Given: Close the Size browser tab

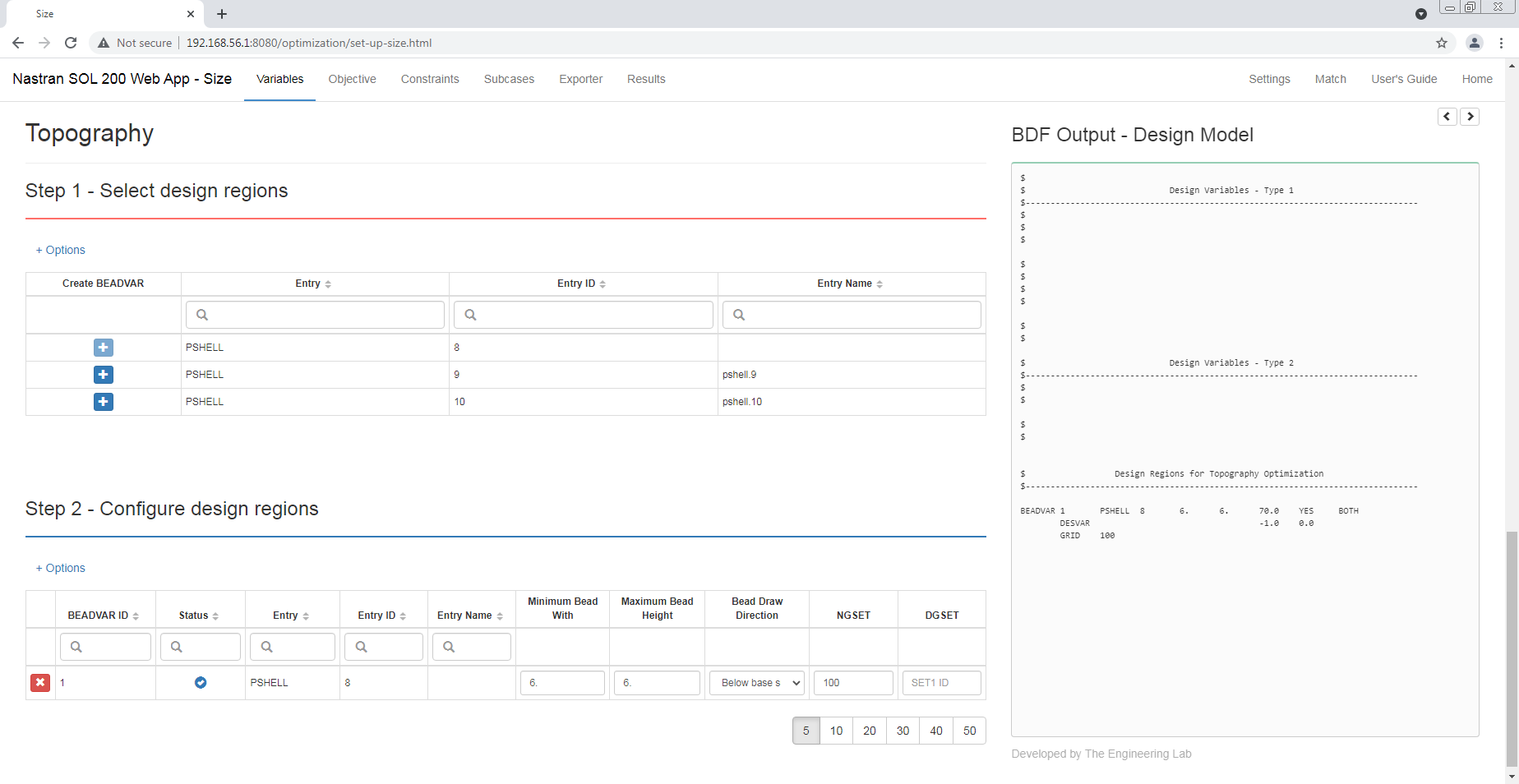Looking at the screenshot, I should (191, 14).
